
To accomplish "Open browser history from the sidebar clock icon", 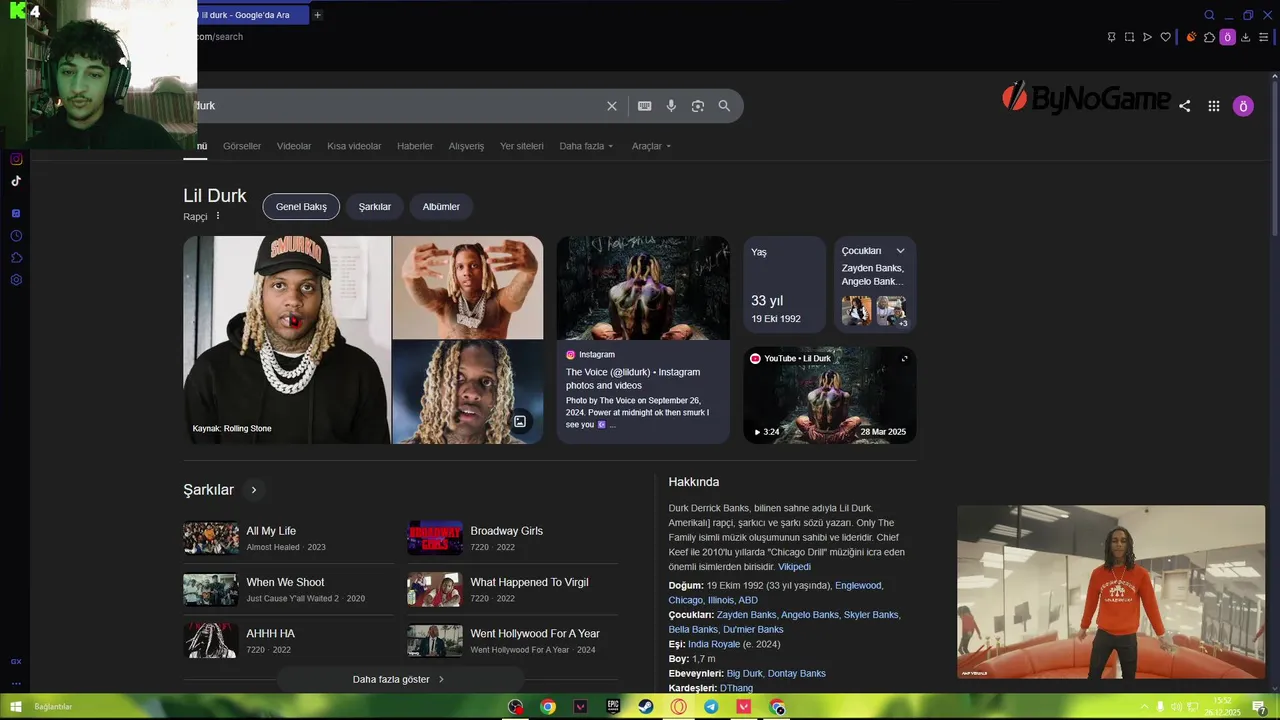I will click(x=16, y=236).
